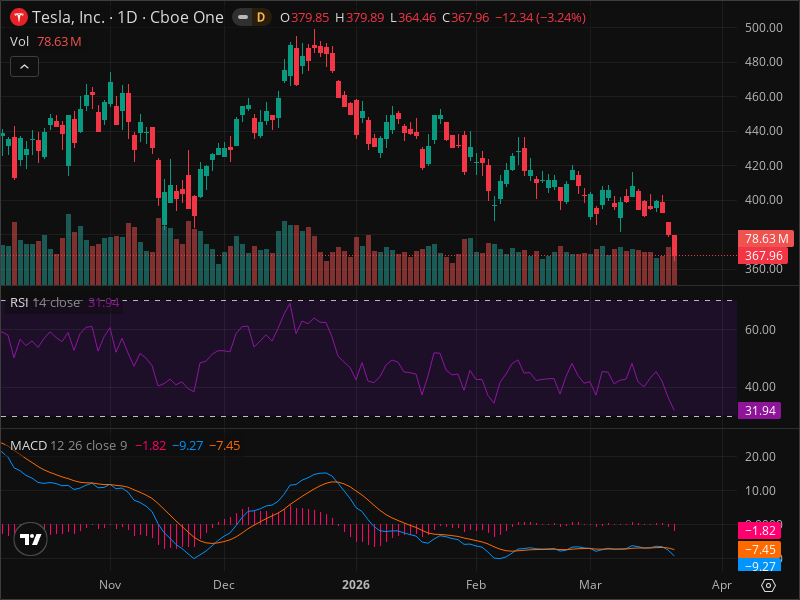
Task: Open the TradingView logo in chart corner
Action: pos(31,539)
